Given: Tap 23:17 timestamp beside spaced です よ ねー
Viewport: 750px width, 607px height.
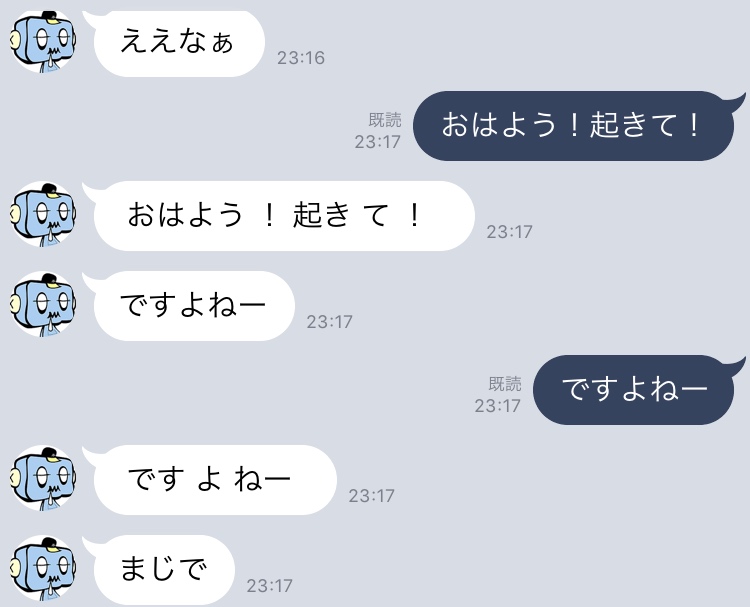Looking at the screenshot, I should pos(372,496).
